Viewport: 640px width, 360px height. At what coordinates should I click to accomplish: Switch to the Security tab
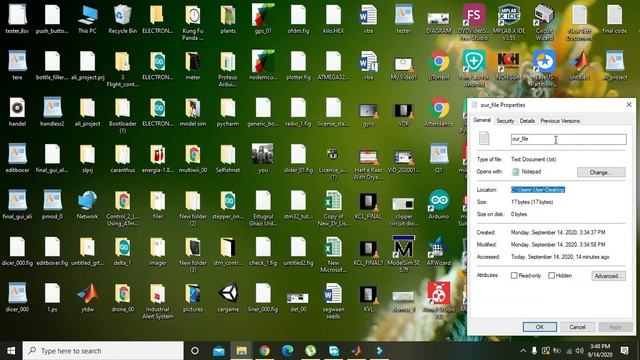pyautogui.click(x=505, y=121)
